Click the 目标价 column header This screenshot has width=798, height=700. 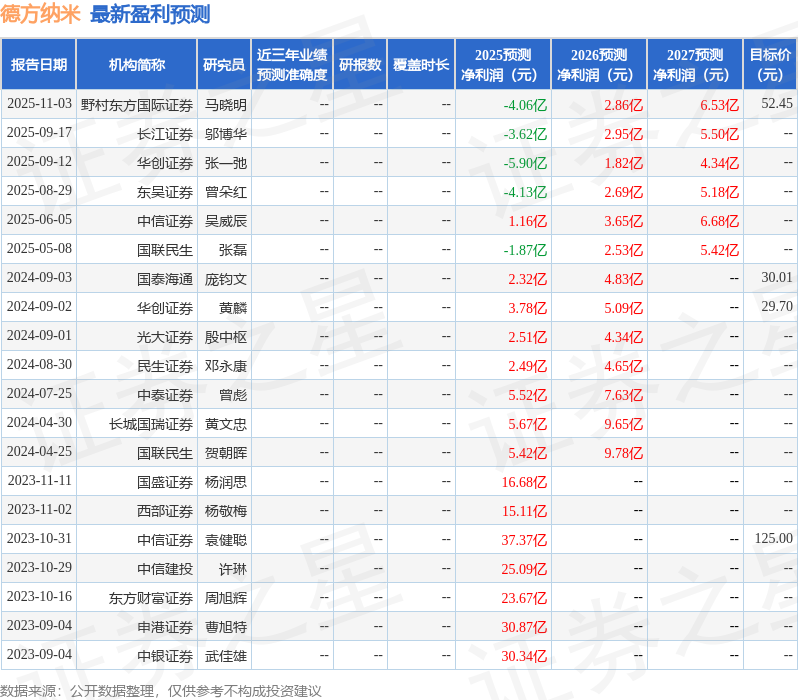click(x=771, y=65)
